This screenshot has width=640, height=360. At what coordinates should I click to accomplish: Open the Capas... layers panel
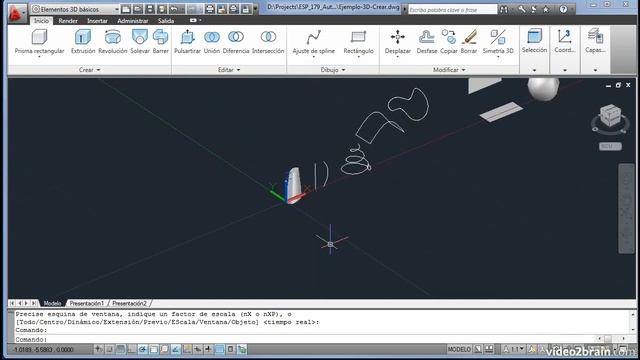tap(595, 41)
